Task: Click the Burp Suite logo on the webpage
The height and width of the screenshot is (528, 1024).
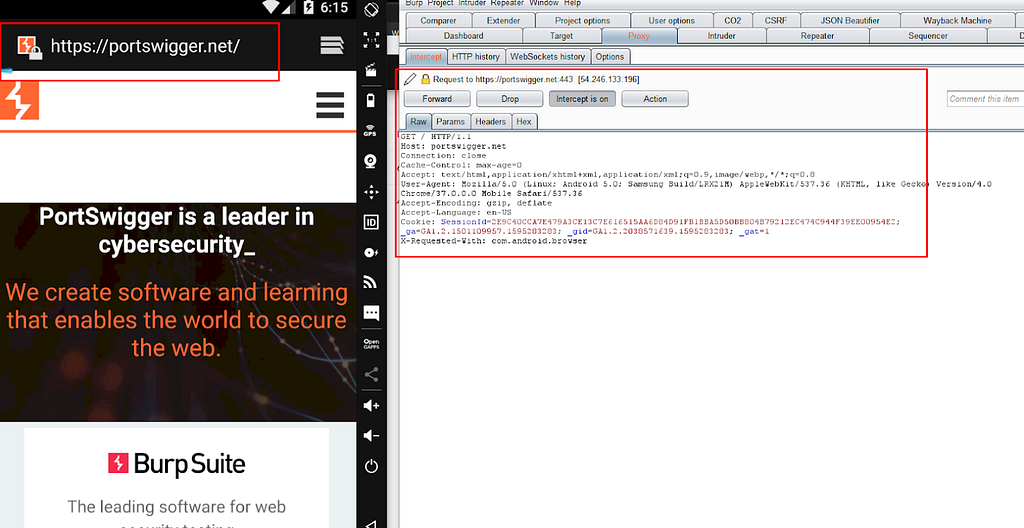Action: [176, 464]
